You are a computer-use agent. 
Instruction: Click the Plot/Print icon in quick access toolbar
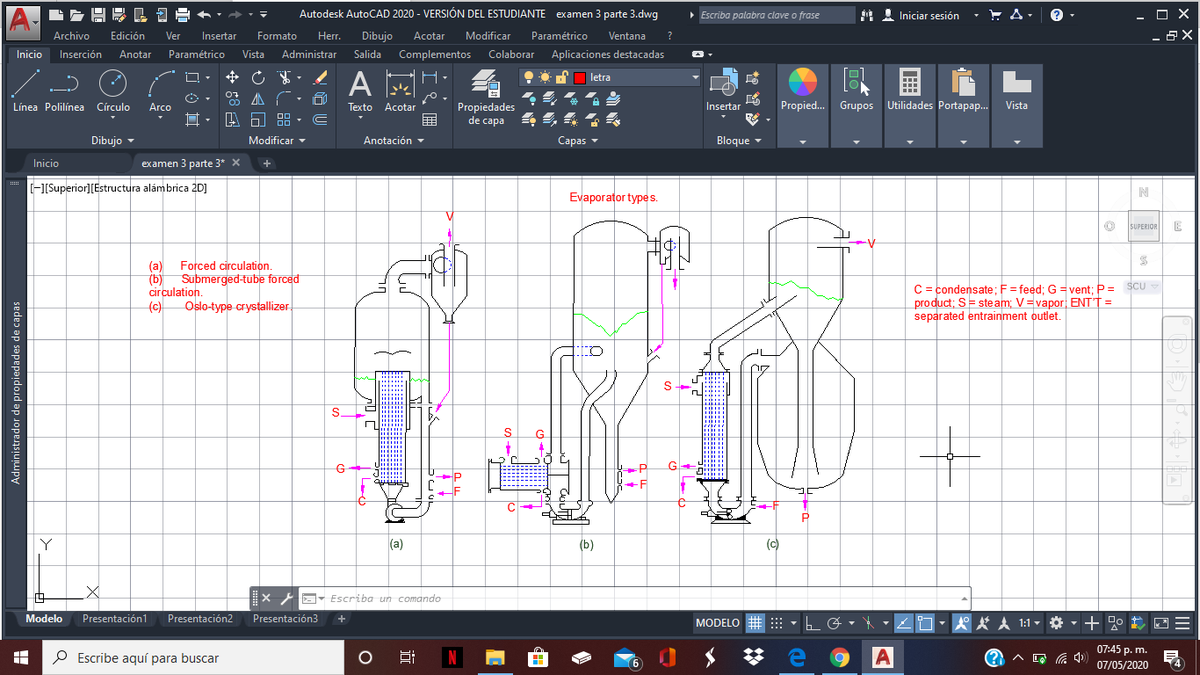[x=182, y=15]
